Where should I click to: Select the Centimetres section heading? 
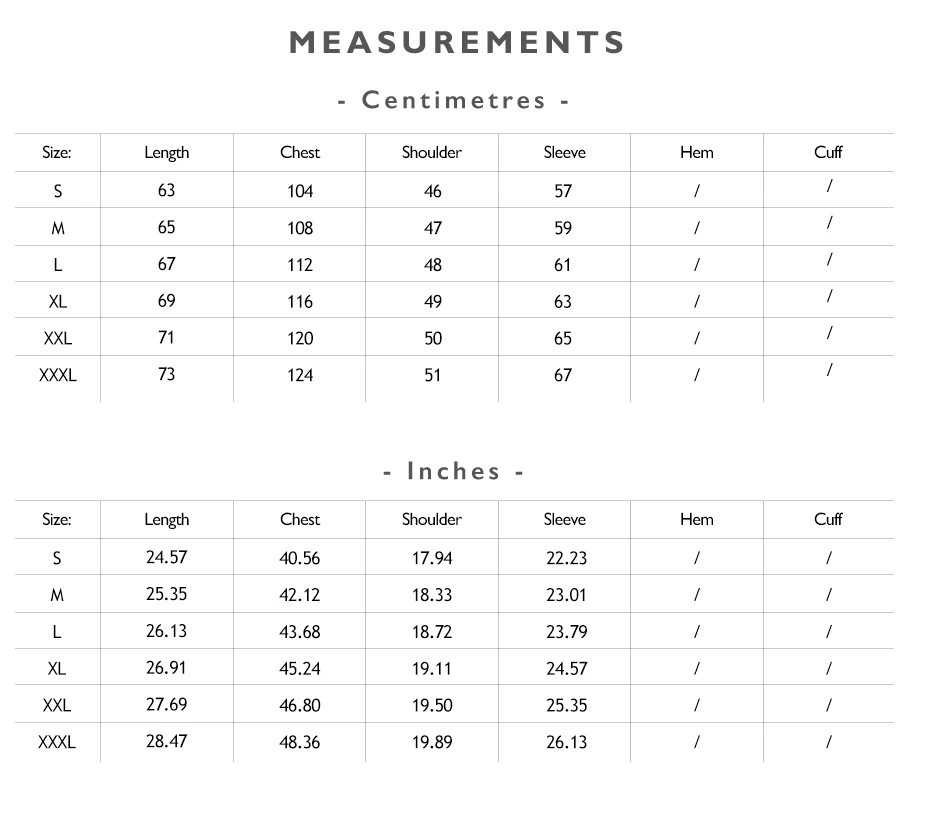(454, 100)
